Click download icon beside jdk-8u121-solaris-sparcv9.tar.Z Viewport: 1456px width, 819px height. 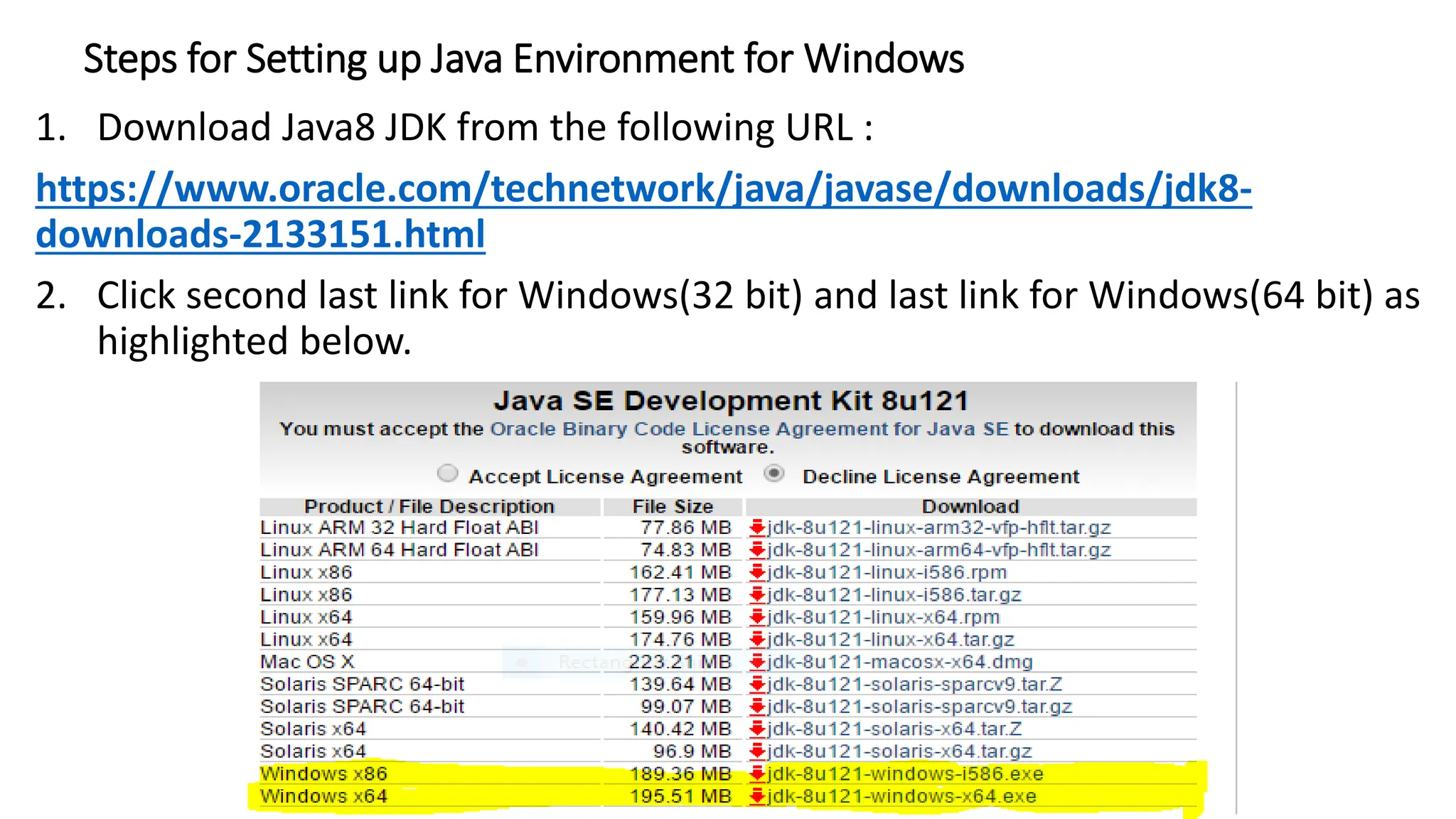[757, 684]
